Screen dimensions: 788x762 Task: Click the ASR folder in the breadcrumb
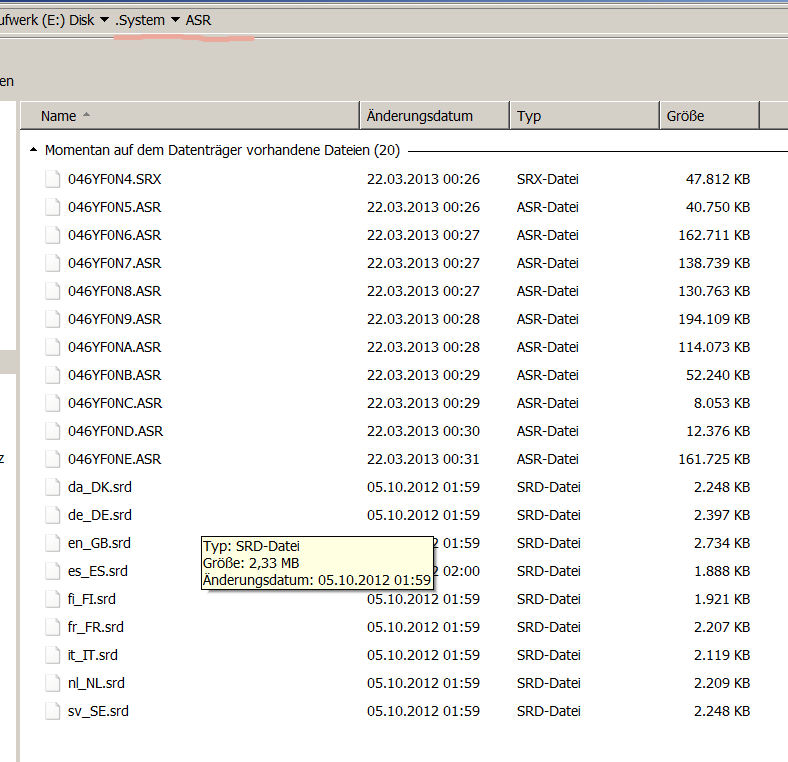click(199, 20)
